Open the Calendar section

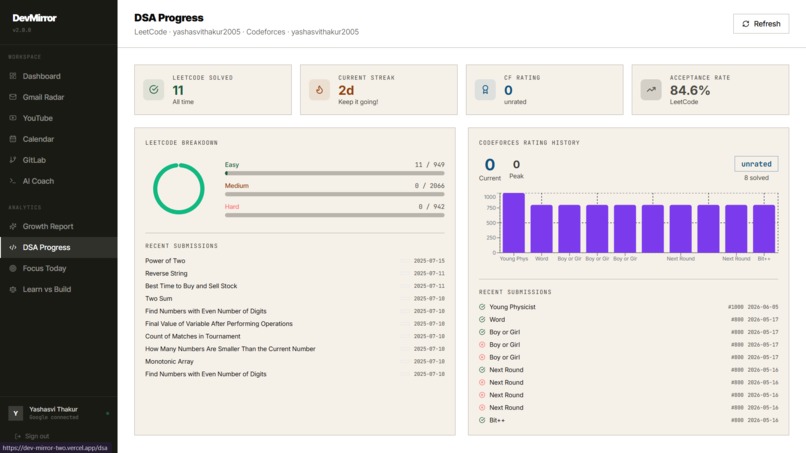[x=59, y=139]
